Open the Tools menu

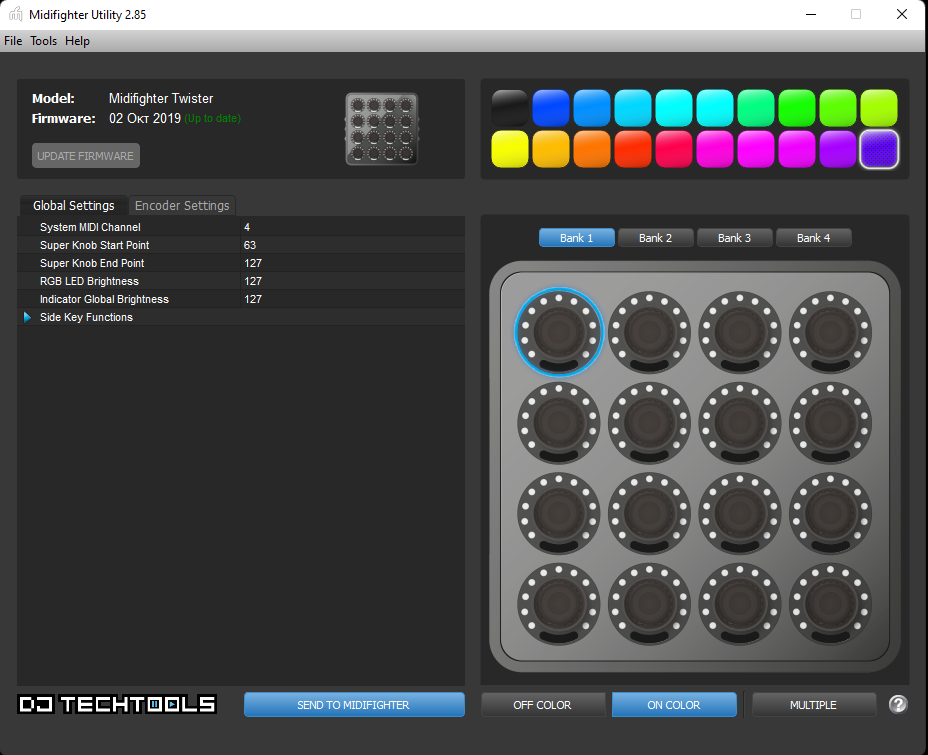pos(44,41)
